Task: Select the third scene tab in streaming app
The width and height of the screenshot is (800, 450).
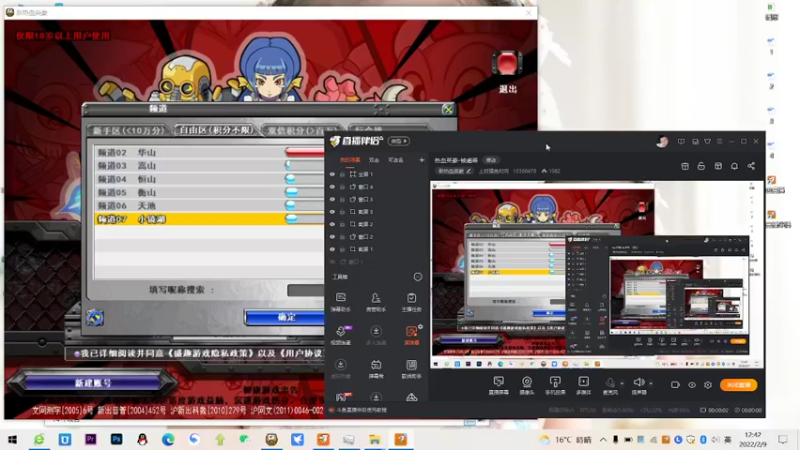Action: pos(396,160)
